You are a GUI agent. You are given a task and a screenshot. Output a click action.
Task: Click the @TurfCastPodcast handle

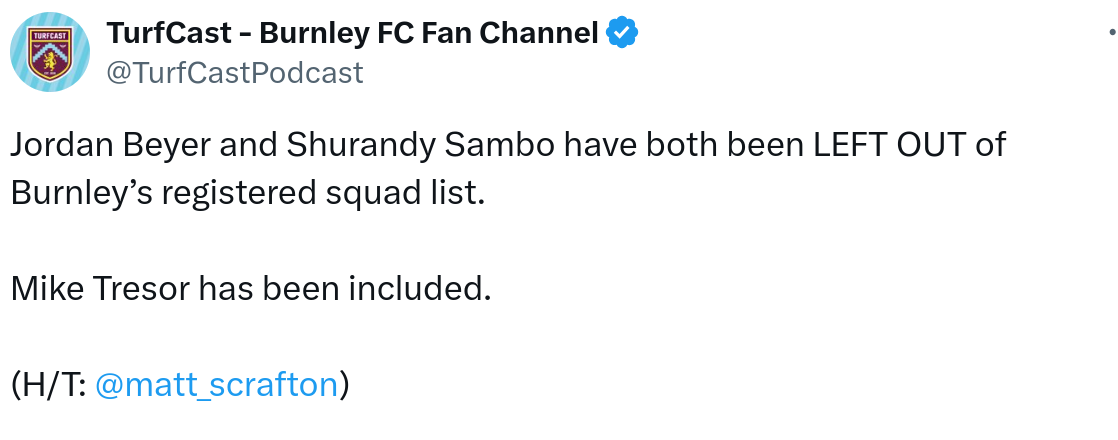click(234, 73)
